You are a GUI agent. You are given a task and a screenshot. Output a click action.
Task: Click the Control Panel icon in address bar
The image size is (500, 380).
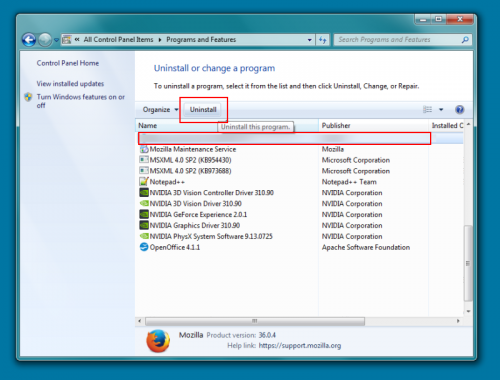[x=67, y=40]
